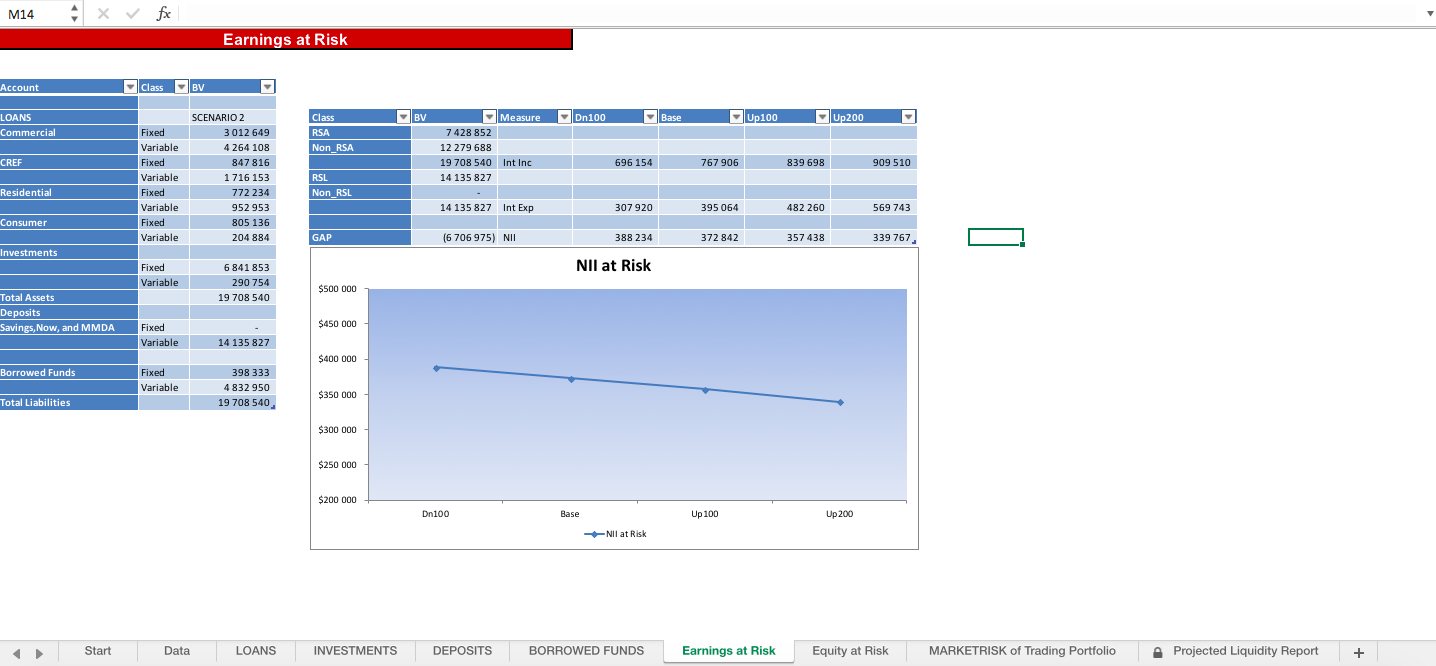The height and width of the screenshot is (666, 1436).
Task: Click the Insert Function (fx) icon
Action: [163, 14]
